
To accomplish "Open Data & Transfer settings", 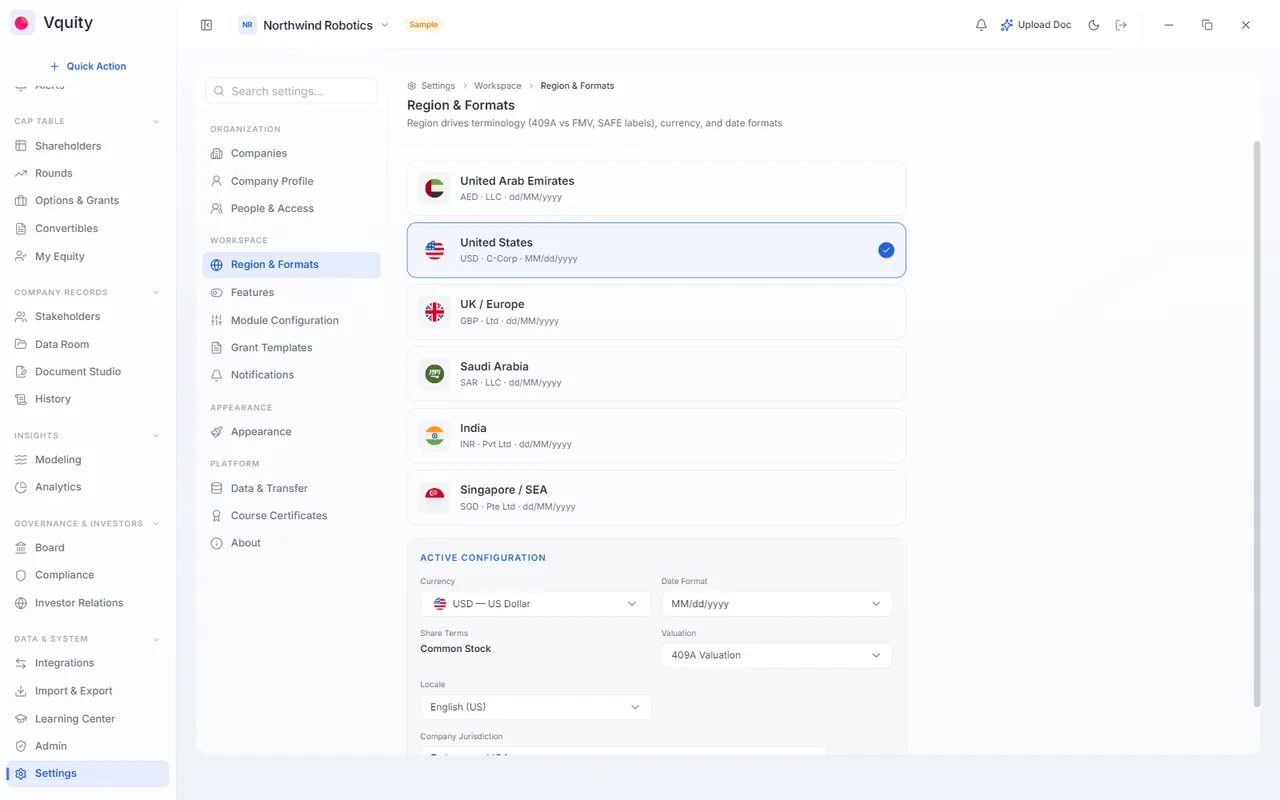I will pos(291,488).
